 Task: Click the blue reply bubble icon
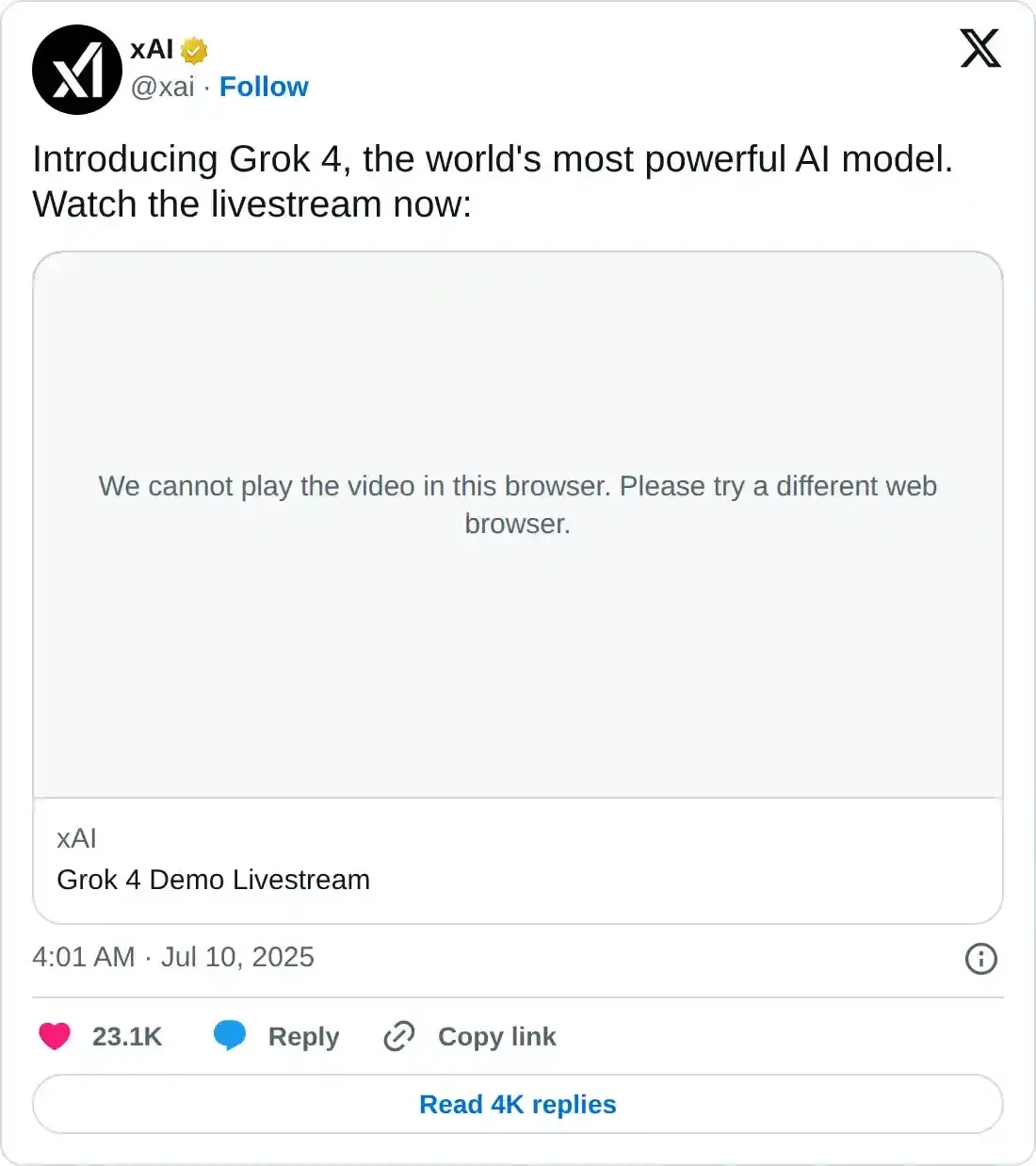point(230,1035)
